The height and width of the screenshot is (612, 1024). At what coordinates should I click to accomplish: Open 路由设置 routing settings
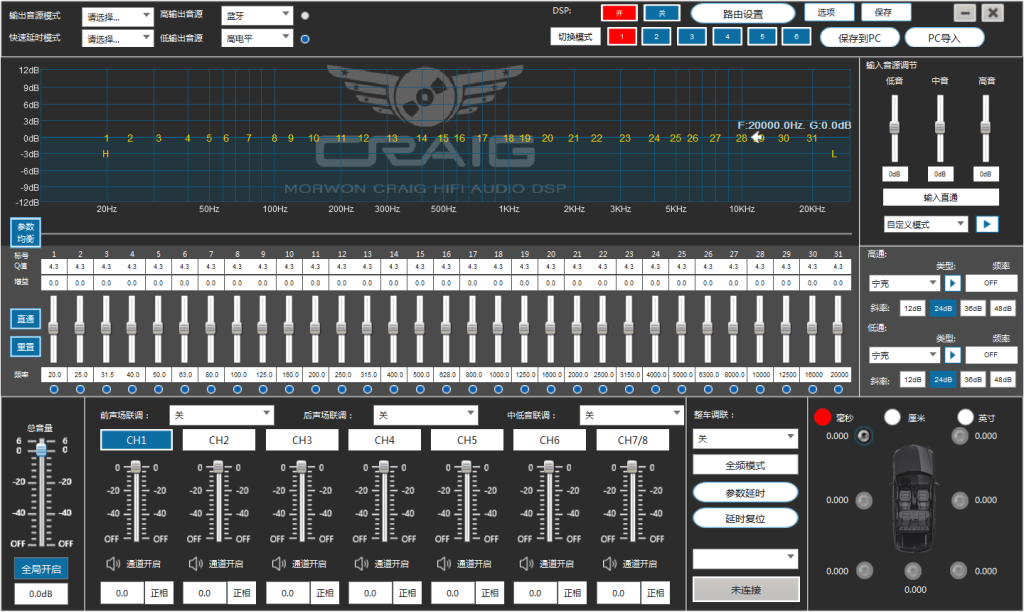click(x=743, y=14)
